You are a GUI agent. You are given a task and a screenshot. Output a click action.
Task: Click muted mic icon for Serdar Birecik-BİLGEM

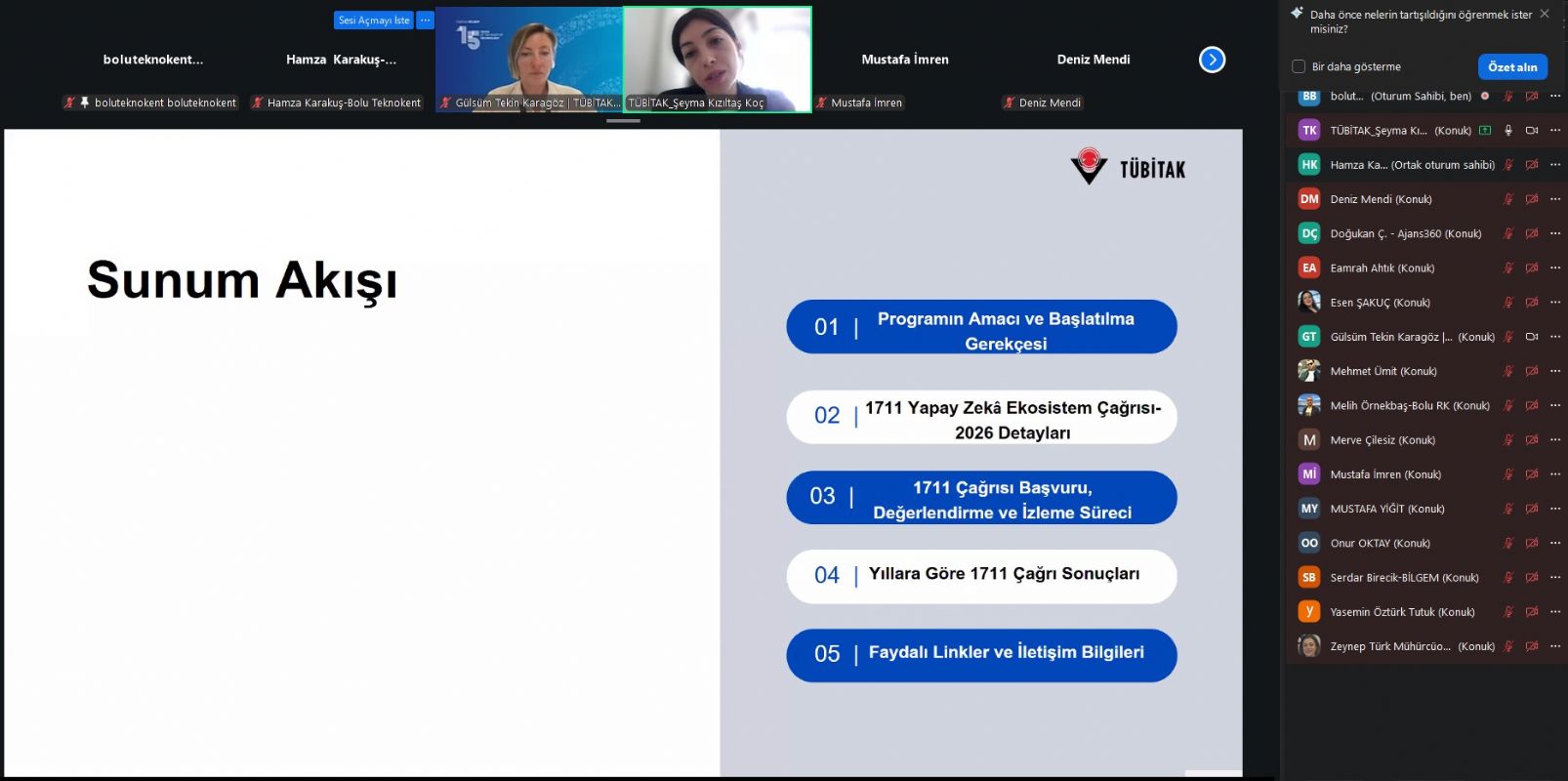tap(1508, 577)
